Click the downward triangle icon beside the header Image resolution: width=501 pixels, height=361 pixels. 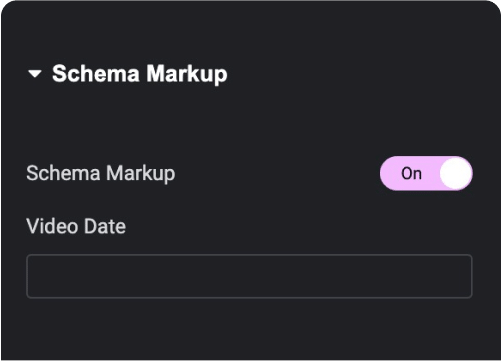click(x=35, y=74)
